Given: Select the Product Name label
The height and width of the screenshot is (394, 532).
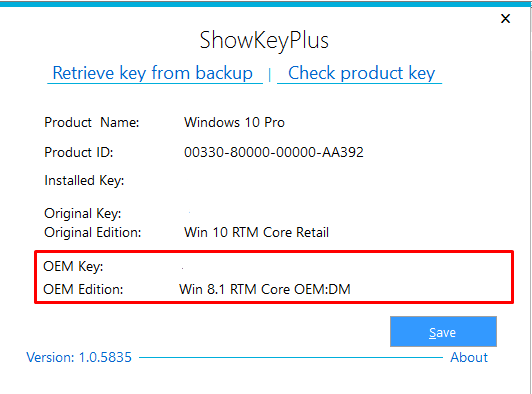Looking at the screenshot, I should point(92,122).
